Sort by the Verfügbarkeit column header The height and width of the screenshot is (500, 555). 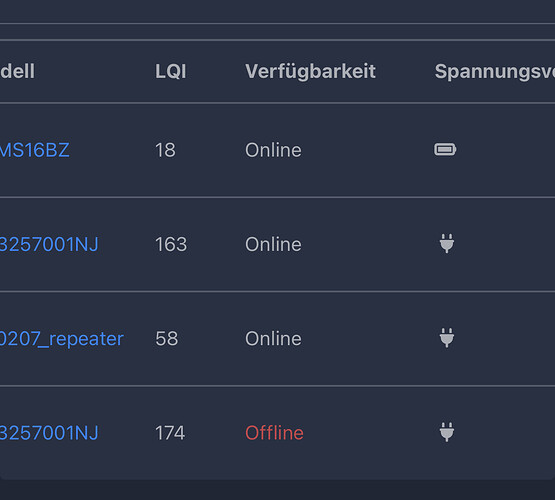310,71
